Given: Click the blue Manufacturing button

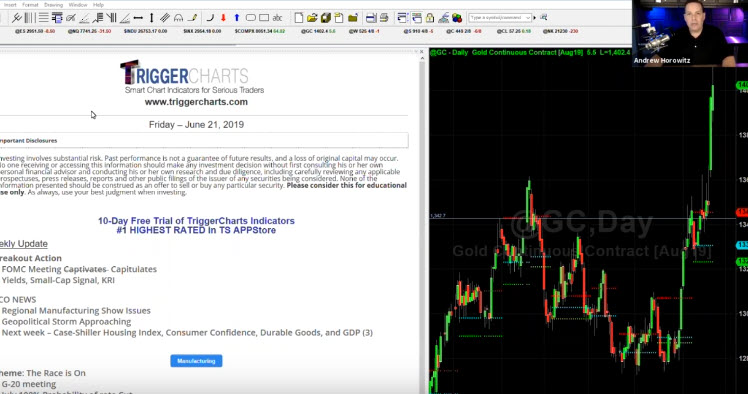Looking at the screenshot, I should point(196,361).
